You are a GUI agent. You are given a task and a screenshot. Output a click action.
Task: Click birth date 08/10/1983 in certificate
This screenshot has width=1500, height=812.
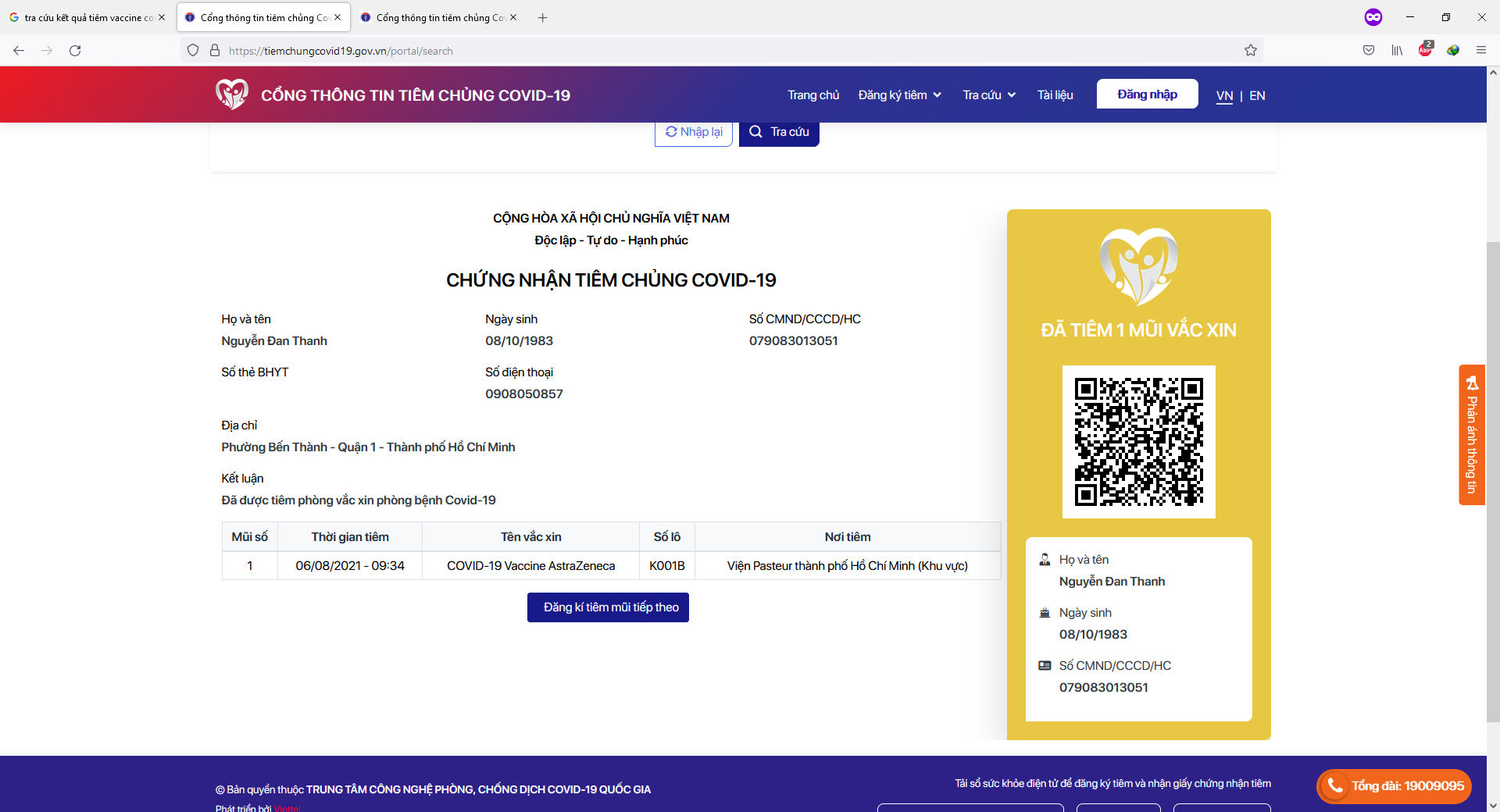[519, 341]
